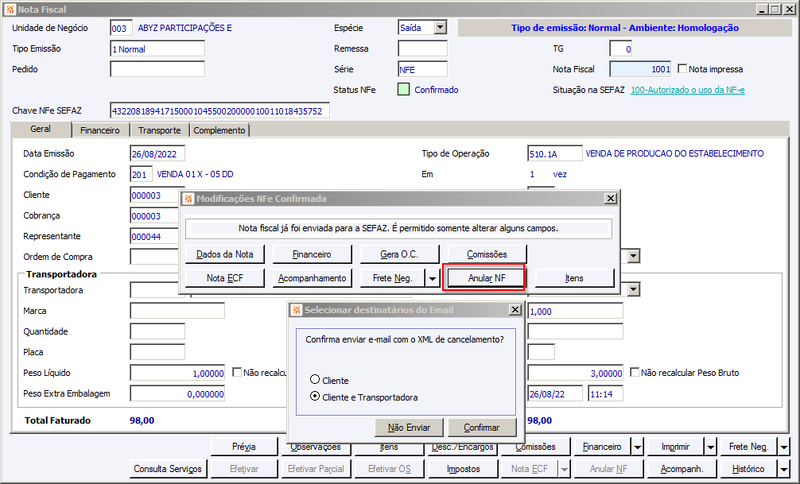Click the Selecionar destinatários do Email dialog icon

[296, 310]
